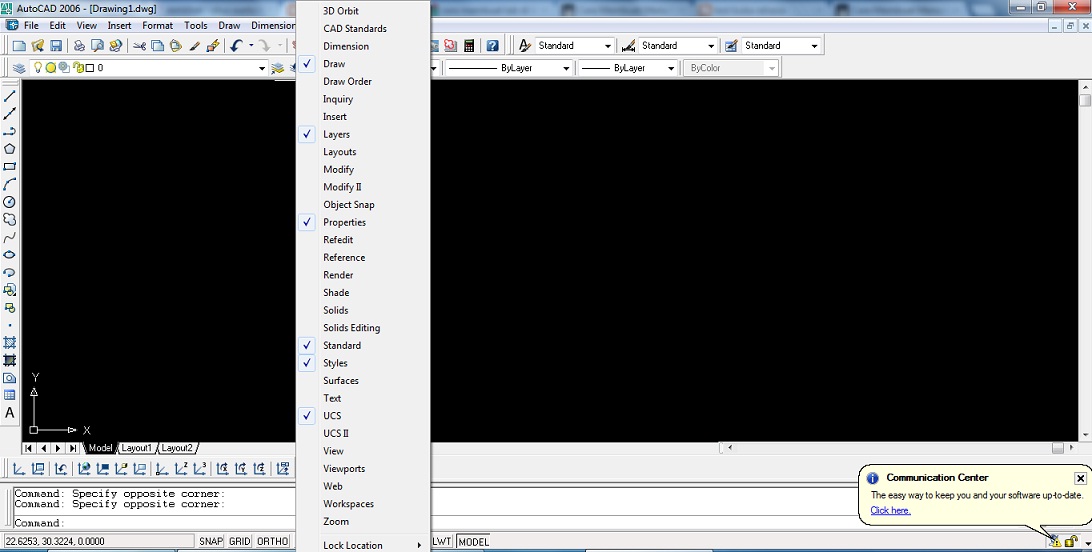Jump to the last layout tab arrow
This screenshot has width=1092, height=552.
tap(73, 448)
